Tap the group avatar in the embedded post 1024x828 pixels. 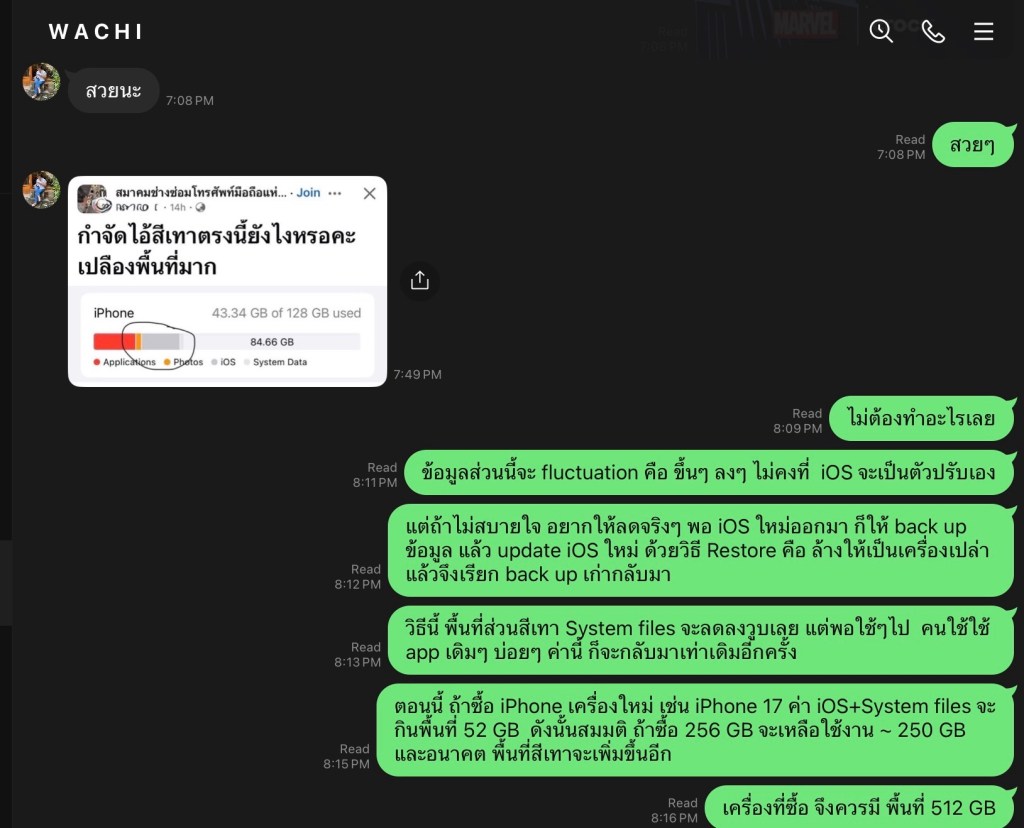[x=93, y=199]
